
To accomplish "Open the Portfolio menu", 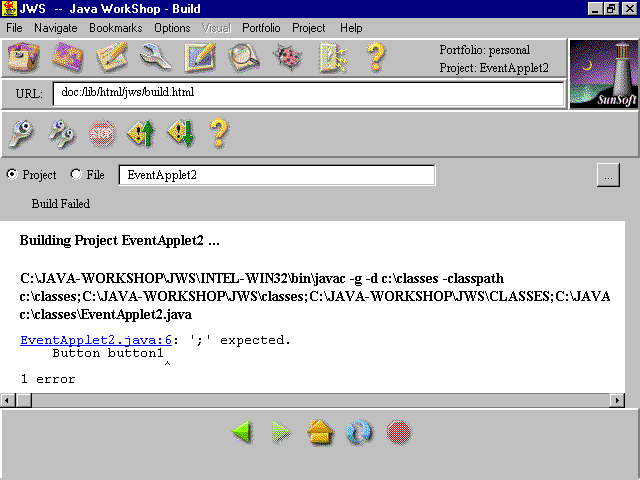I will [261, 28].
